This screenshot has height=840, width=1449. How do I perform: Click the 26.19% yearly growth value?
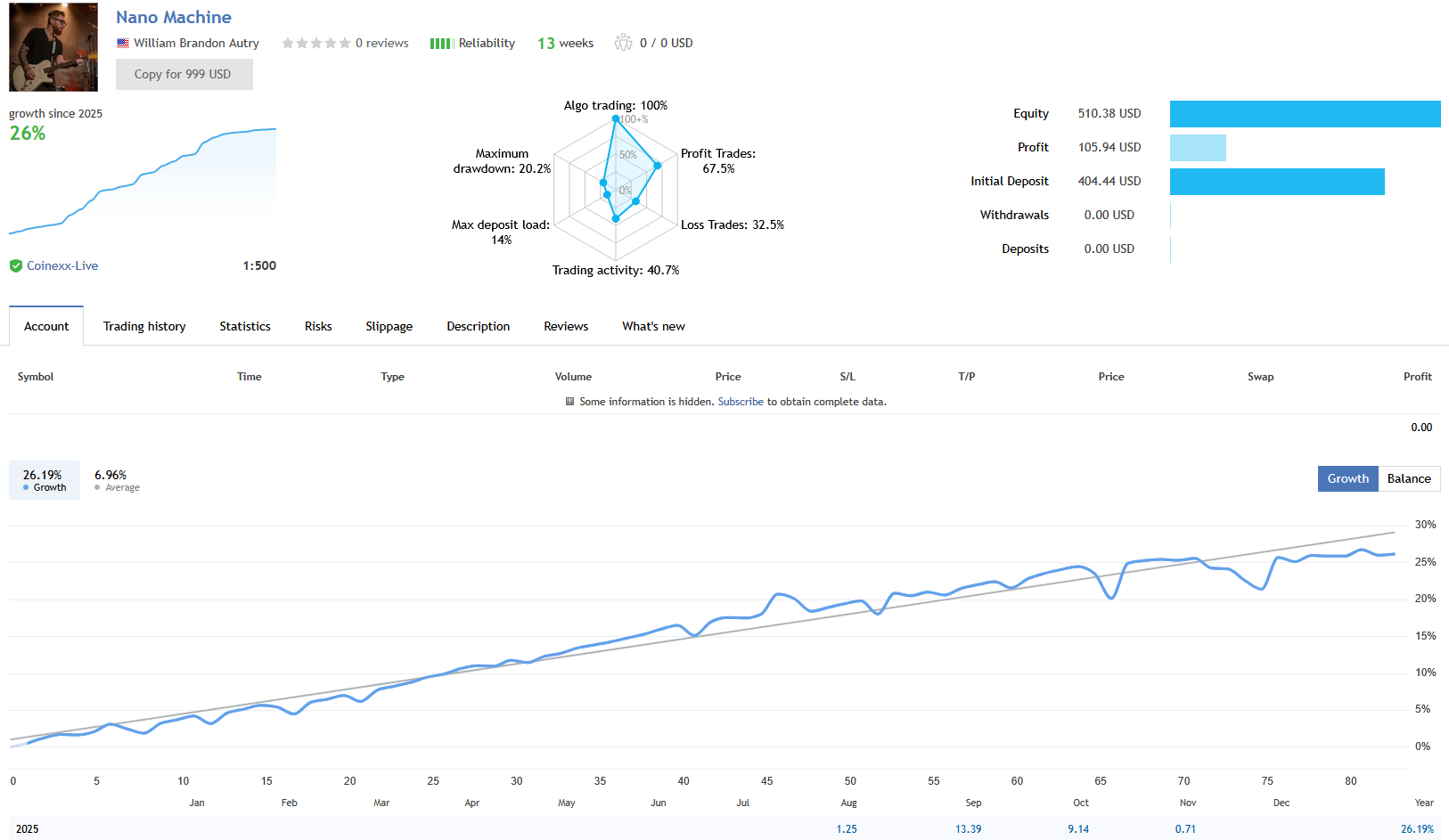point(1418,828)
